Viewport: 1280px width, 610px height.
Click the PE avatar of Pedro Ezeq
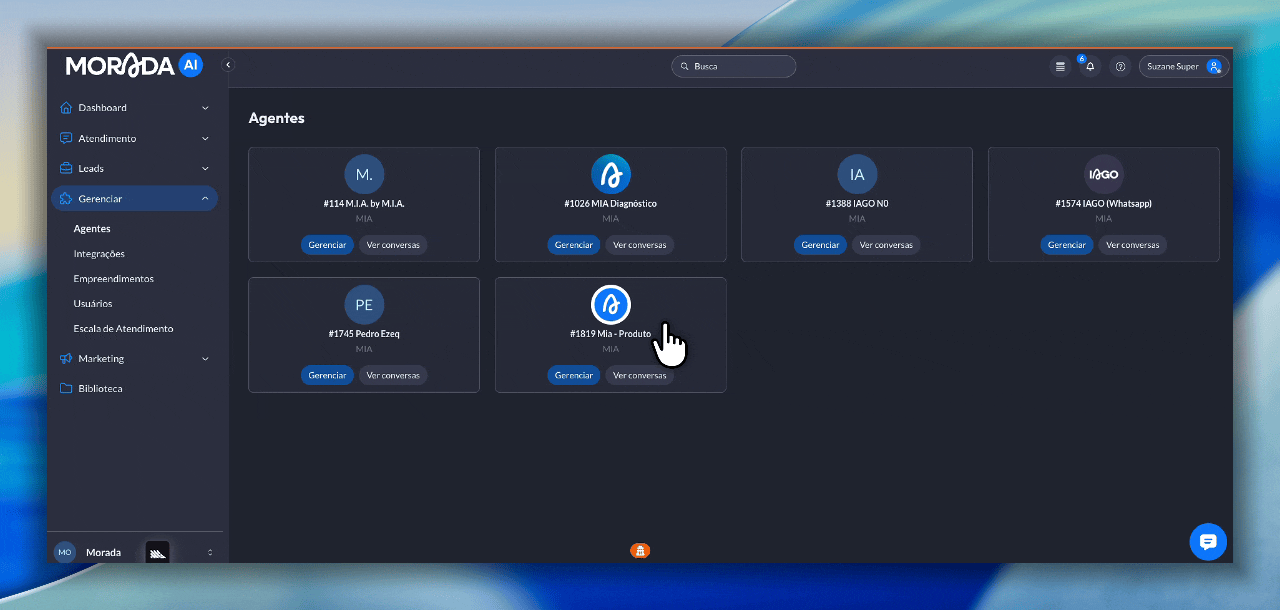364,305
